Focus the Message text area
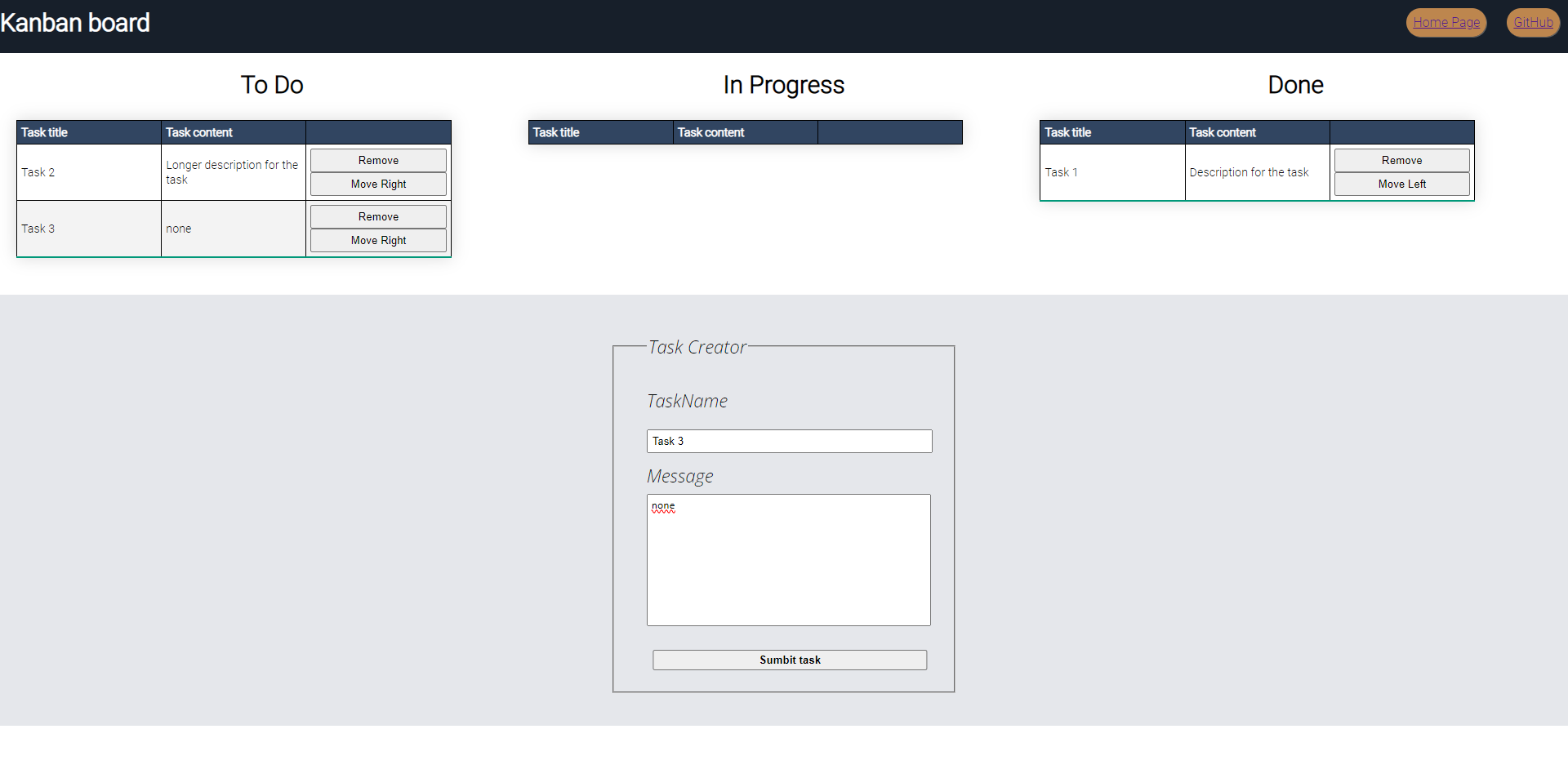This screenshot has width=1568, height=778. pos(789,560)
